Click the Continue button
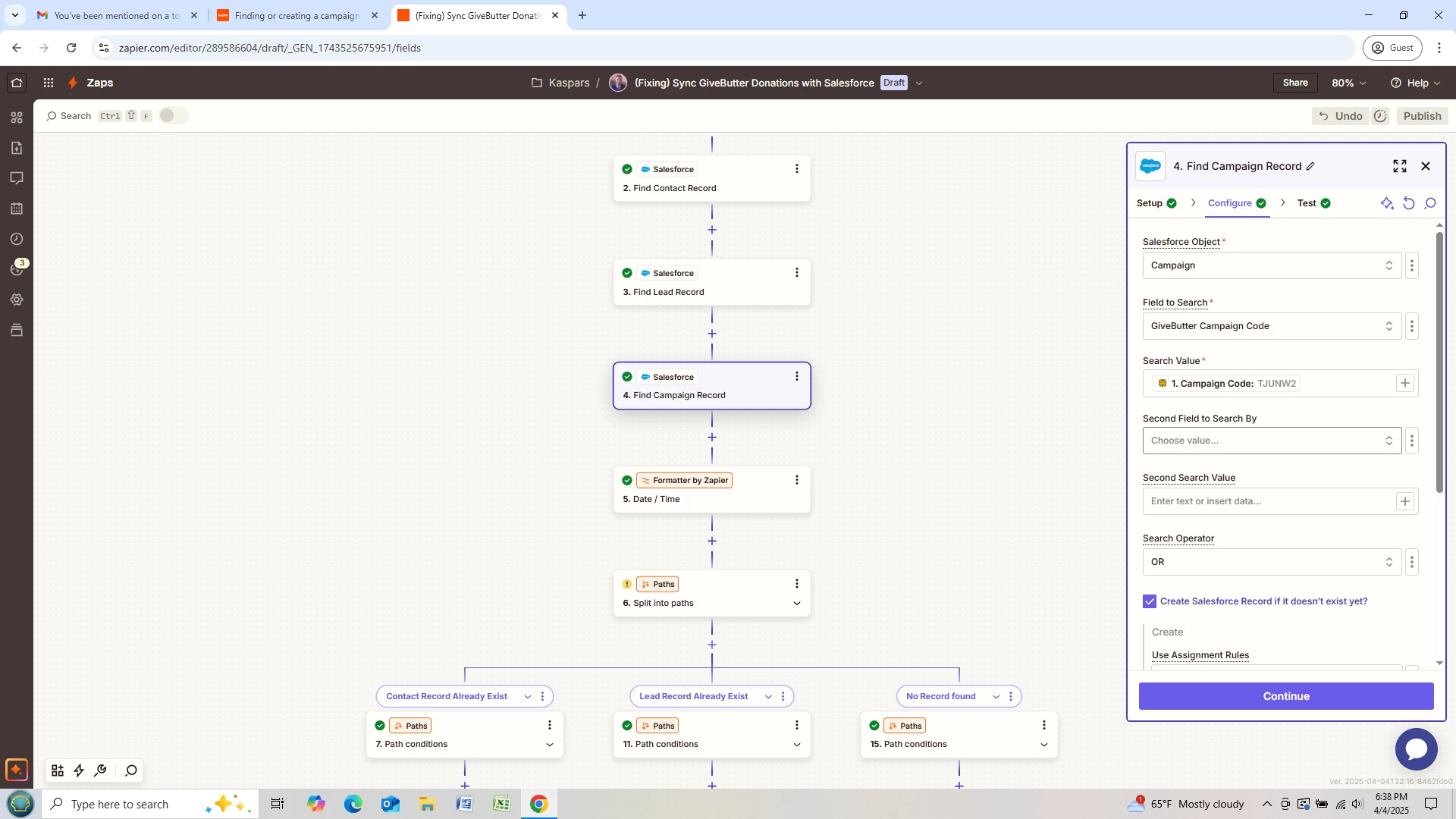The height and width of the screenshot is (819, 1456). click(1285, 696)
